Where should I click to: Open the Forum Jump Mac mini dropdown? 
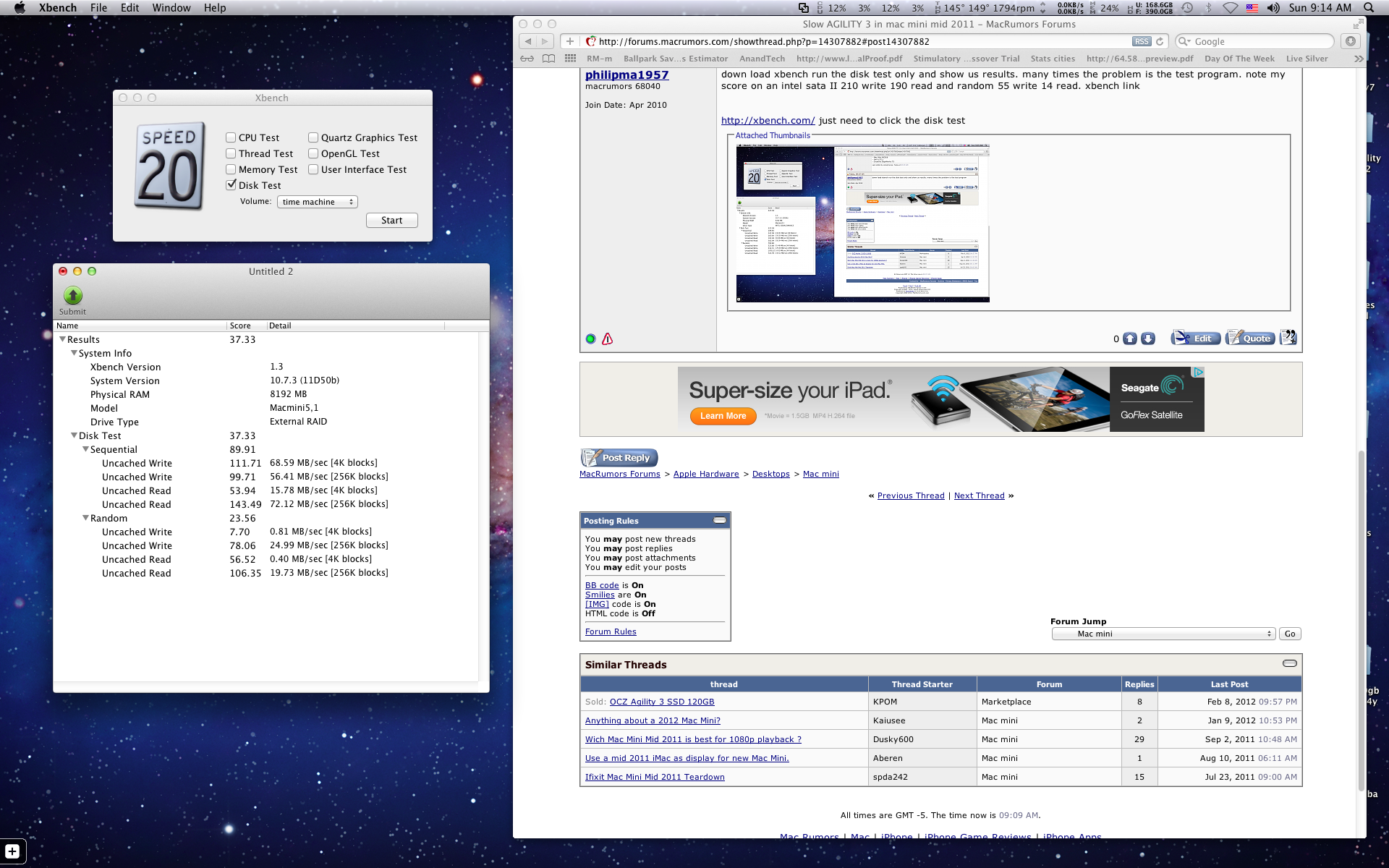[x=1163, y=634]
